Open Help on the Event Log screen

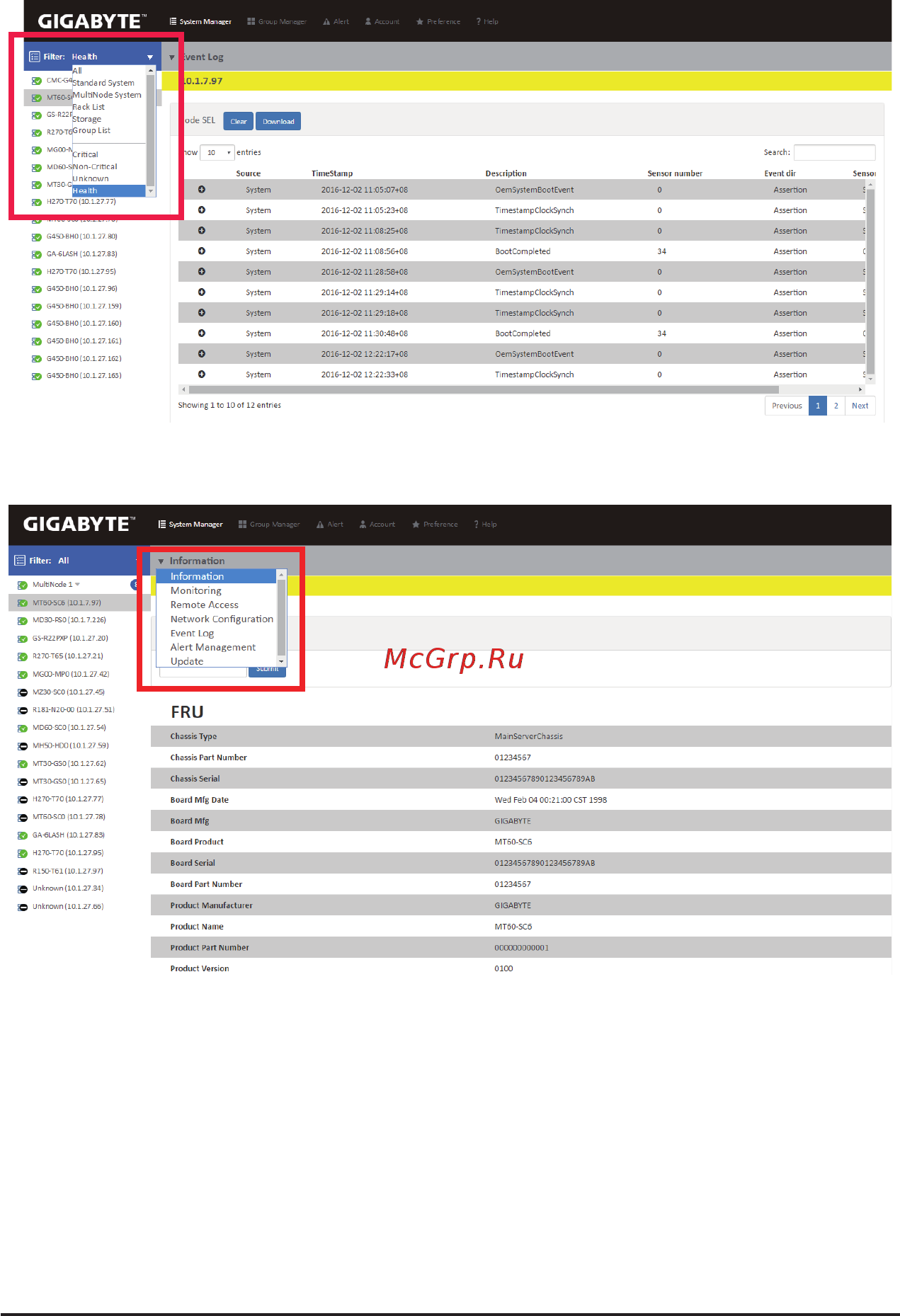pos(487,22)
